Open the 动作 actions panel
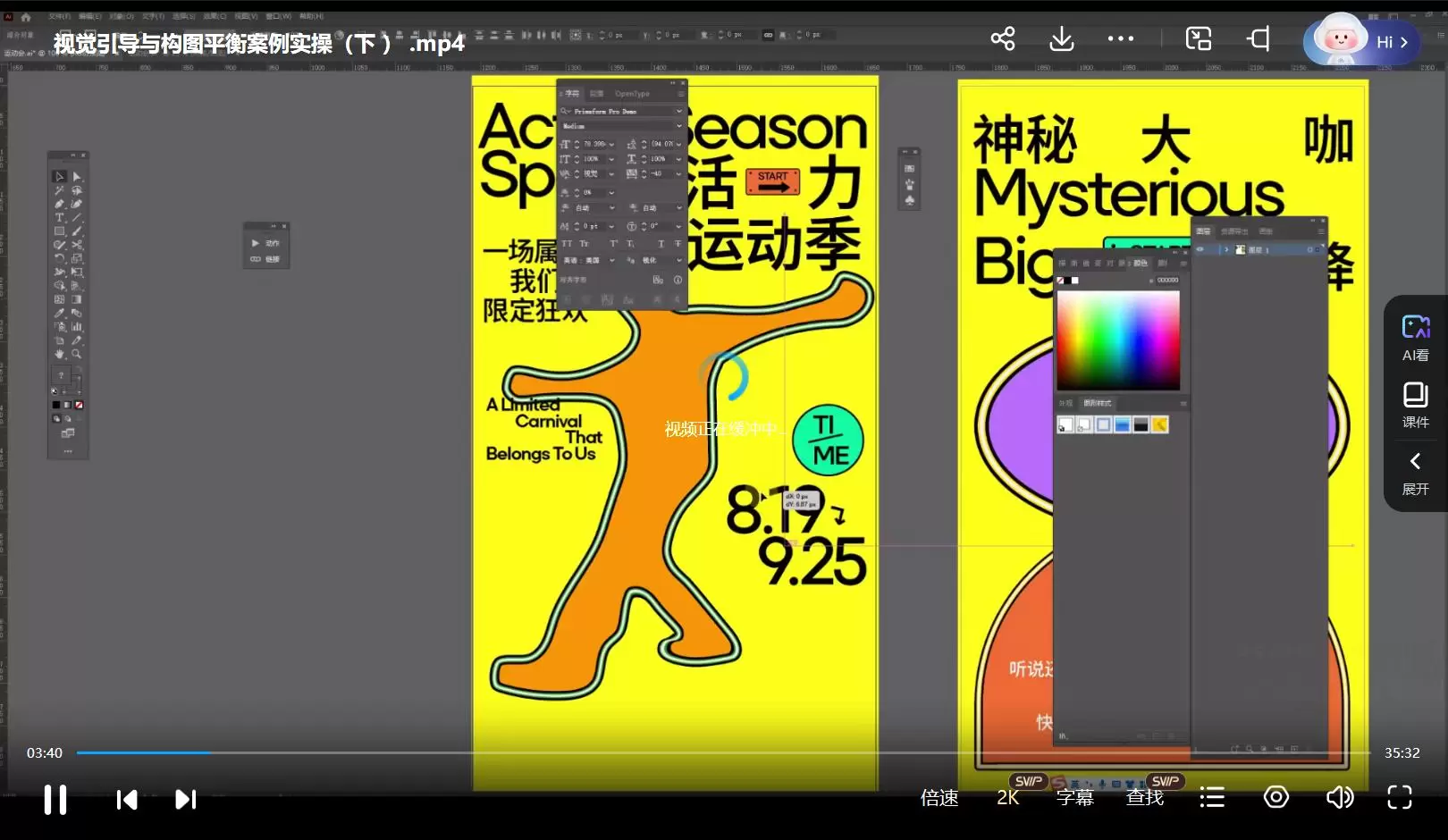Image resolution: width=1448 pixels, height=840 pixels. coord(266,243)
